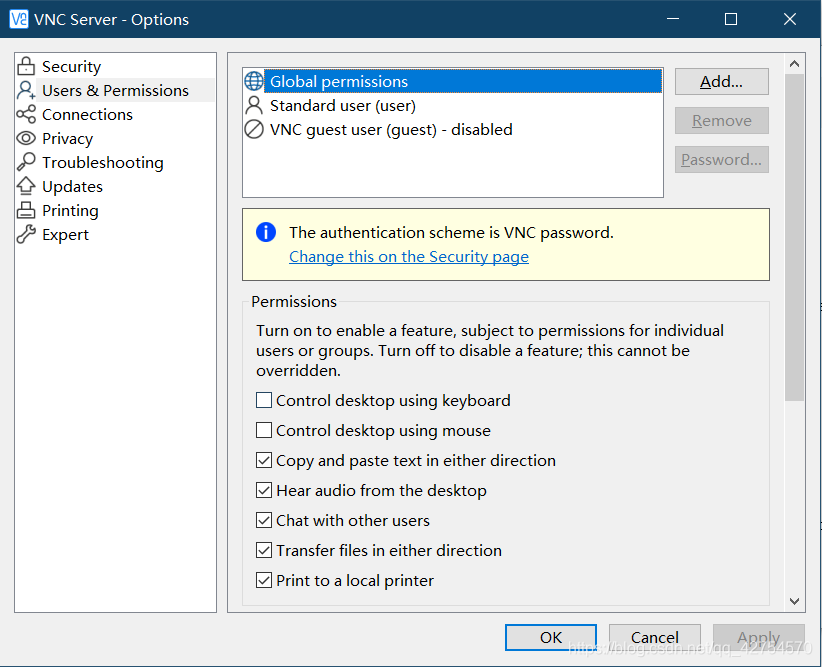Uncheck Transfer files in either direction
This screenshot has width=822, height=667.
(x=264, y=550)
